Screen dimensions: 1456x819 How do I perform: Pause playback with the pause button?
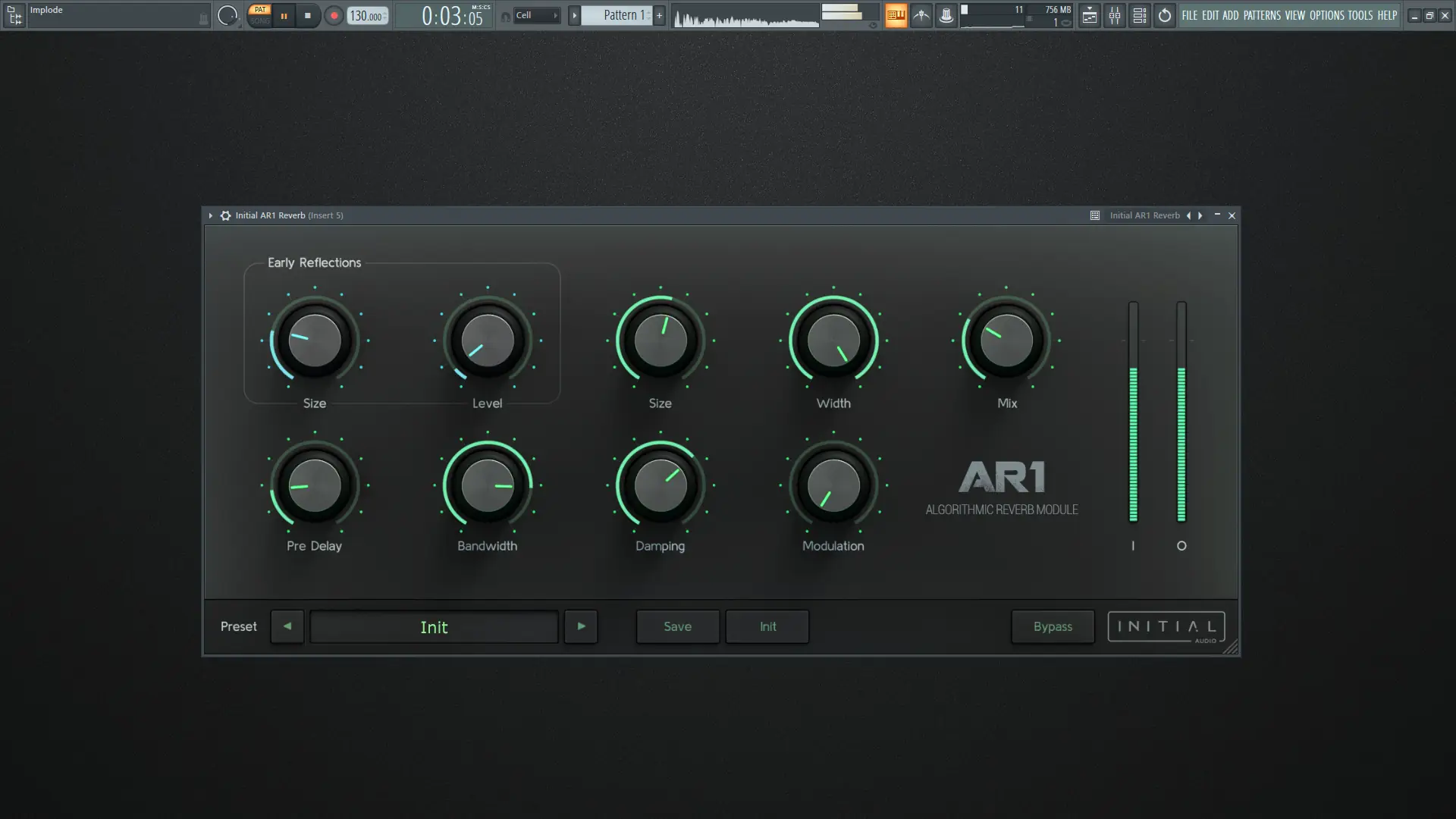point(284,15)
